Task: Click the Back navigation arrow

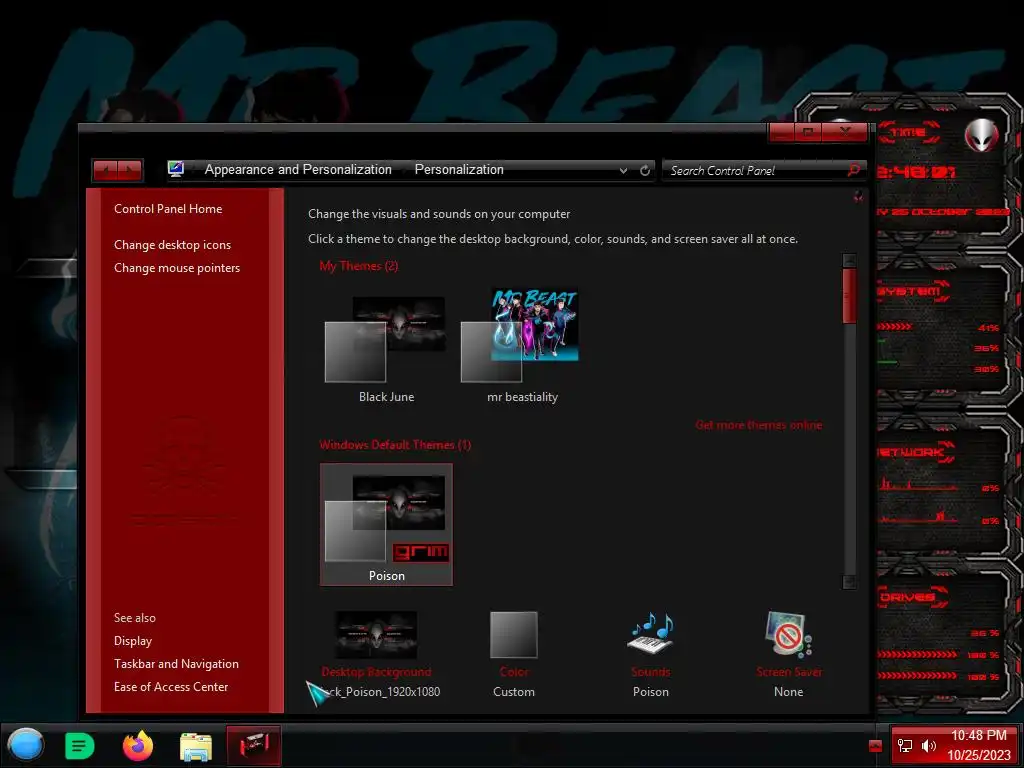Action: point(105,170)
